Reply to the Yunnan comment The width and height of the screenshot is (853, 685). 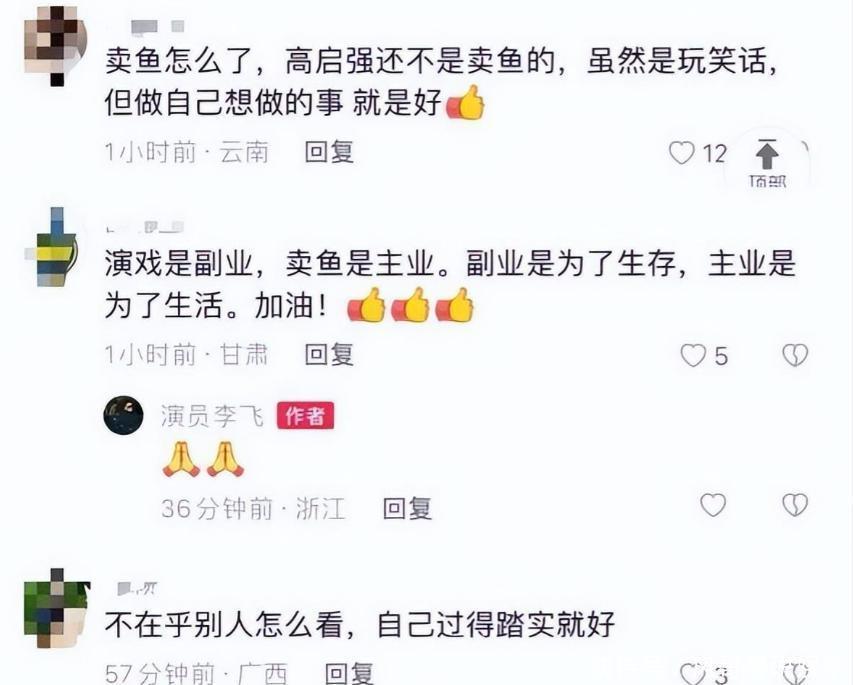point(329,152)
